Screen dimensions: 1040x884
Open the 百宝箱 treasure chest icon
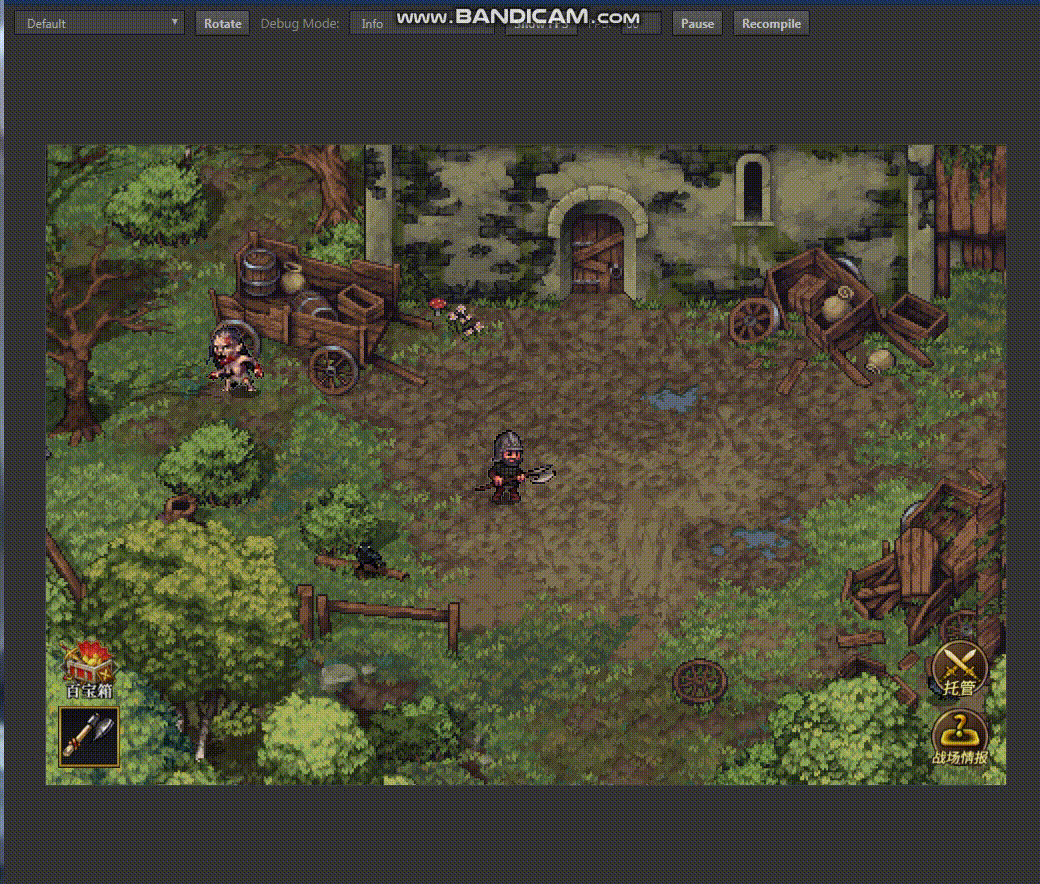(89, 668)
